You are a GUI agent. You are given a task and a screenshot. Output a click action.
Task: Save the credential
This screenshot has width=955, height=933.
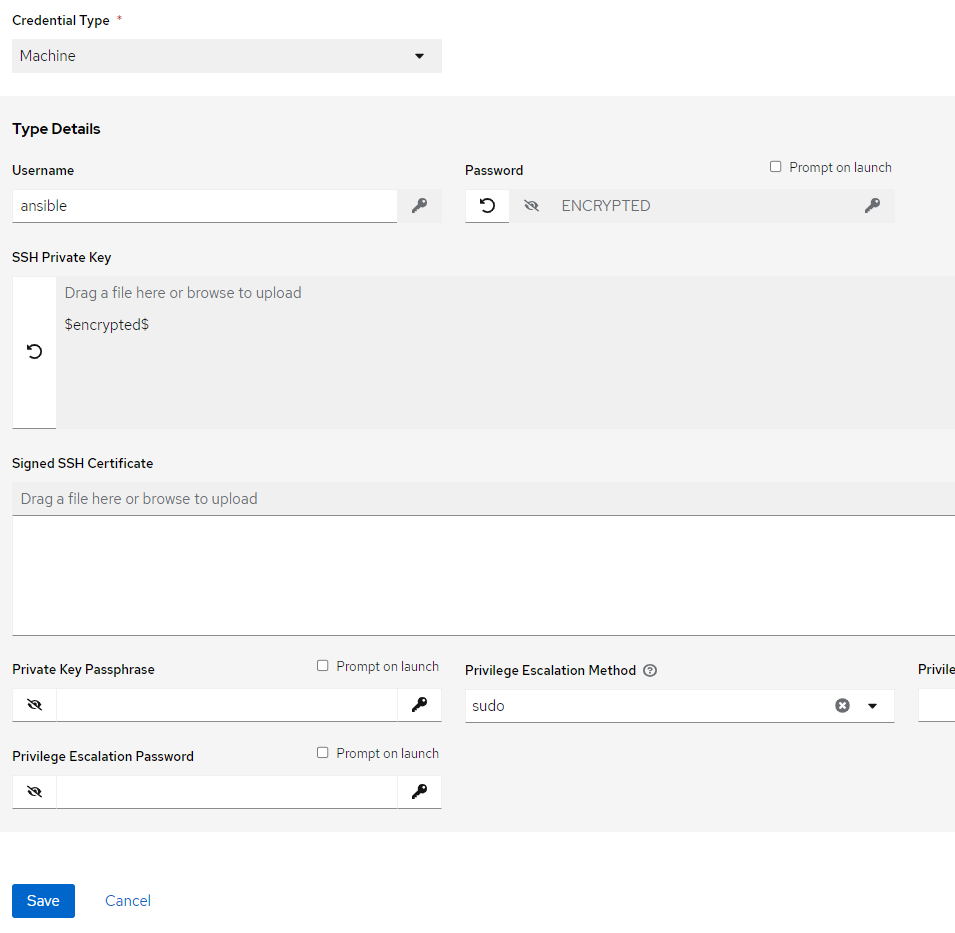click(43, 901)
